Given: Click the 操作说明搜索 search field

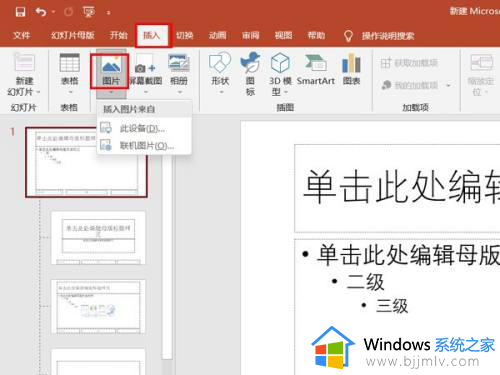Looking at the screenshot, I should coord(388,36).
